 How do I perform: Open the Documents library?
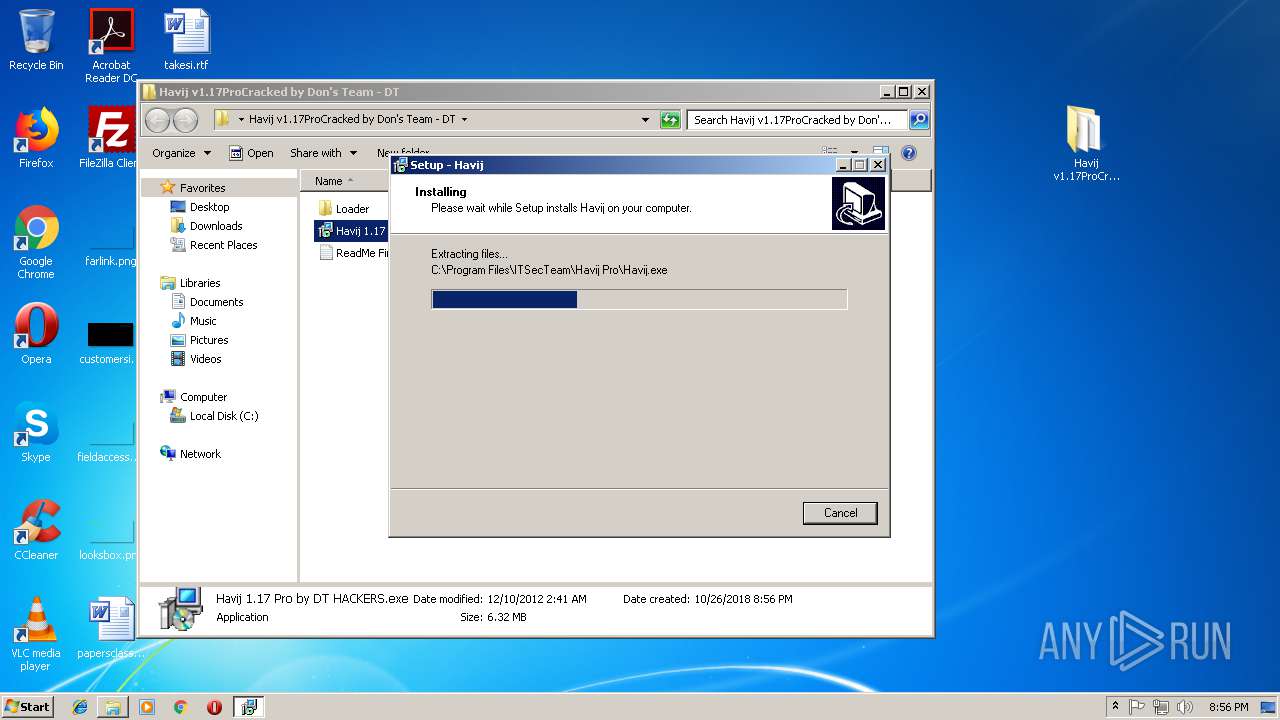tap(216, 302)
